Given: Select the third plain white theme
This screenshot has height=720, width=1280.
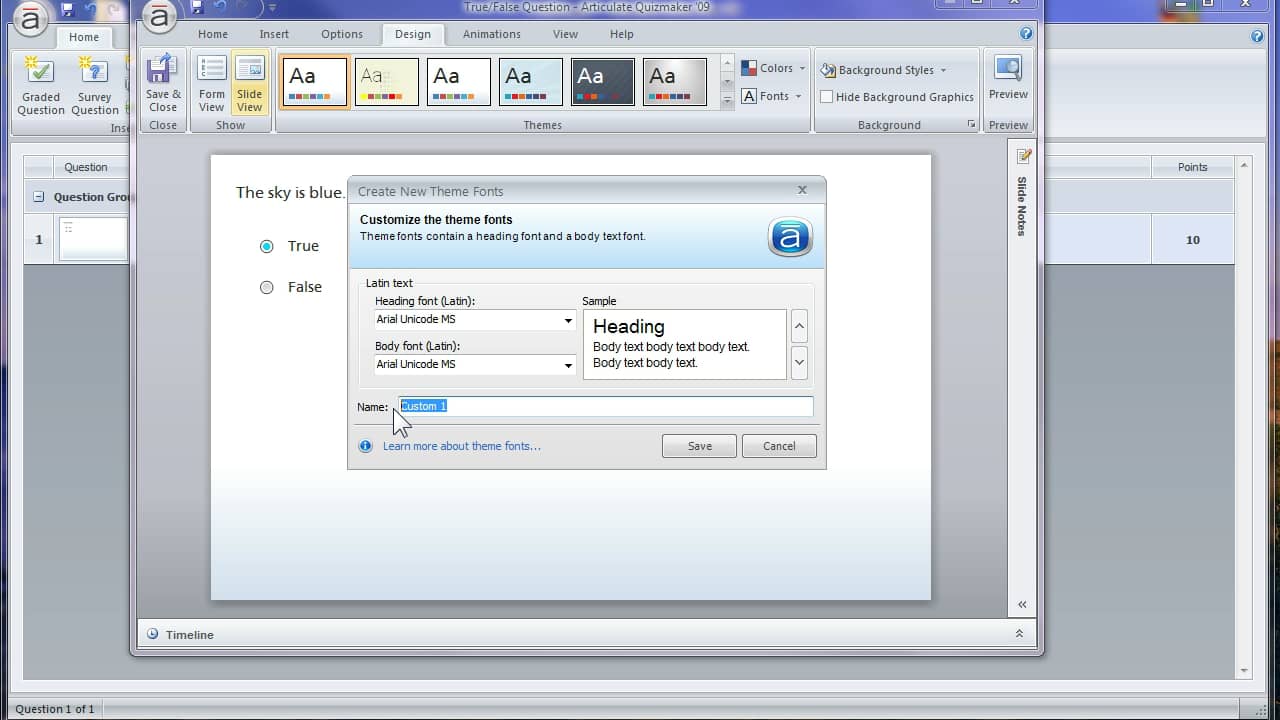Looking at the screenshot, I should (x=459, y=82).
